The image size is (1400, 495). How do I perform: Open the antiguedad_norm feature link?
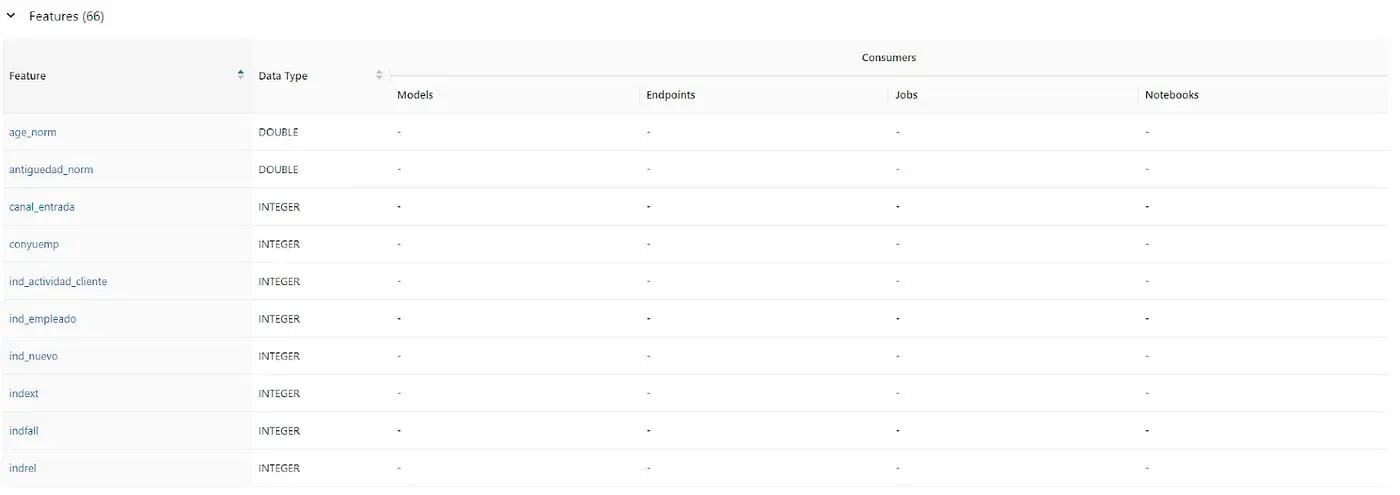51,170
